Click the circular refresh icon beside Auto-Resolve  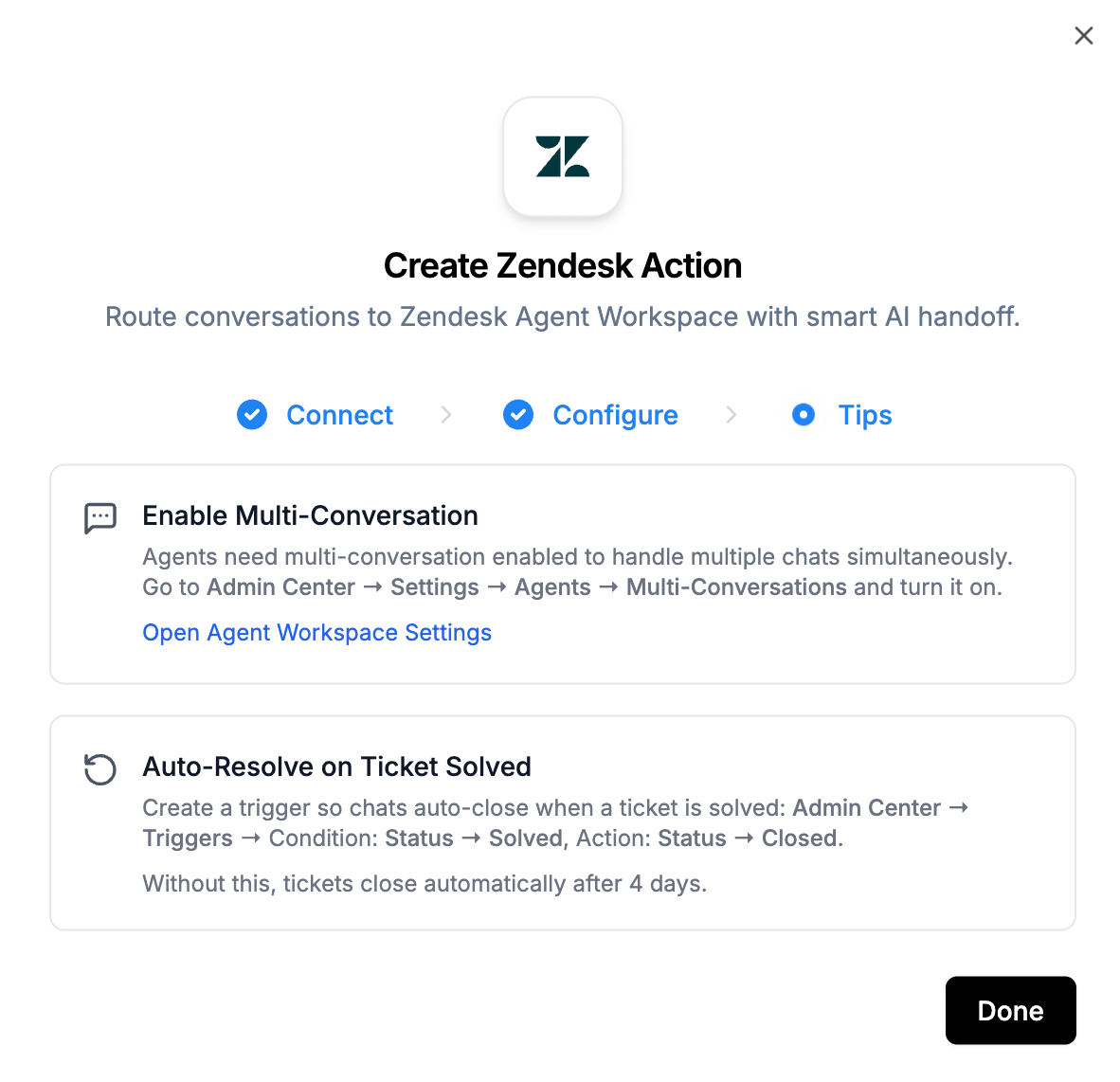[100, 769]
